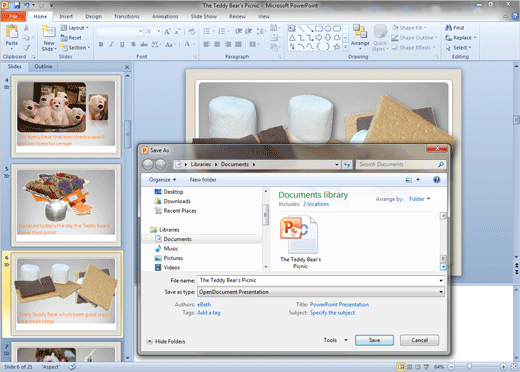This screenshot has width=520, height=372.
Task: Click Cancel in the Save As dialog
Action: [419, 340]
